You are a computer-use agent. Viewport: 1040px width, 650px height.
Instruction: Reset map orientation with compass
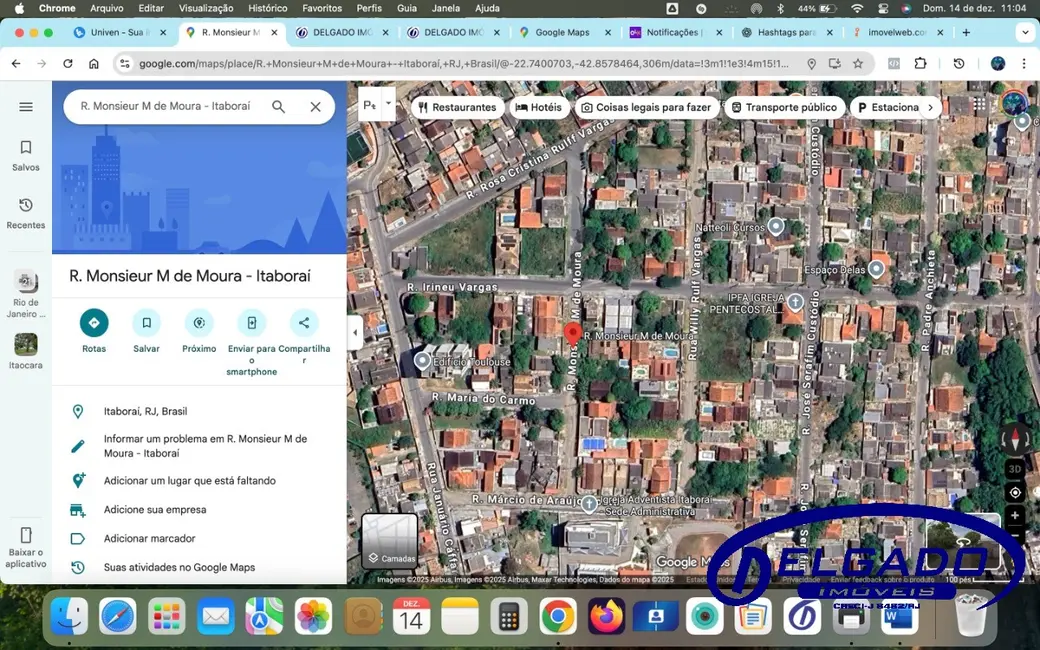tap(1015, 439)
